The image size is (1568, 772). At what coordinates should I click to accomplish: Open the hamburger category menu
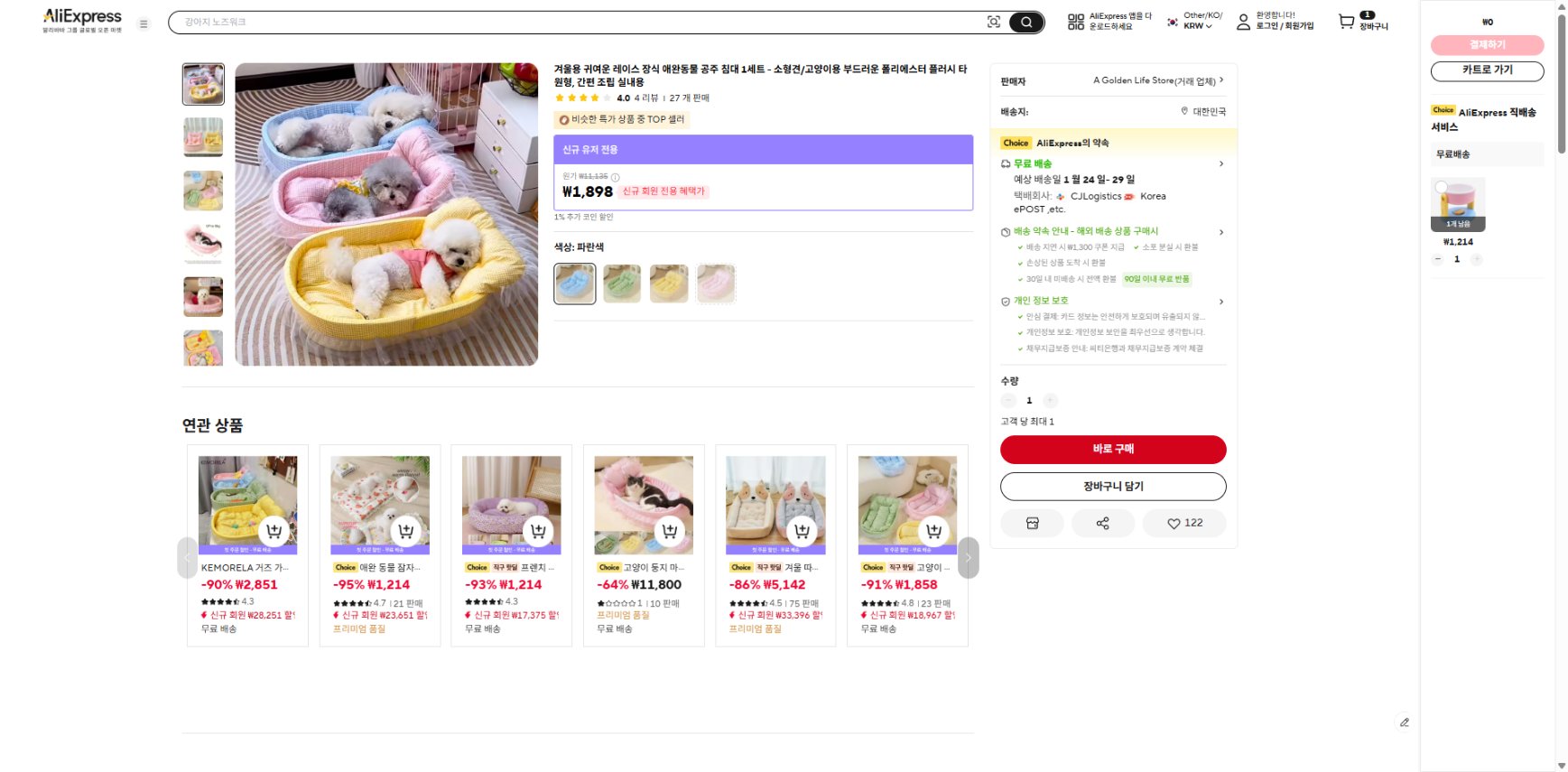(x=144, y=24)
